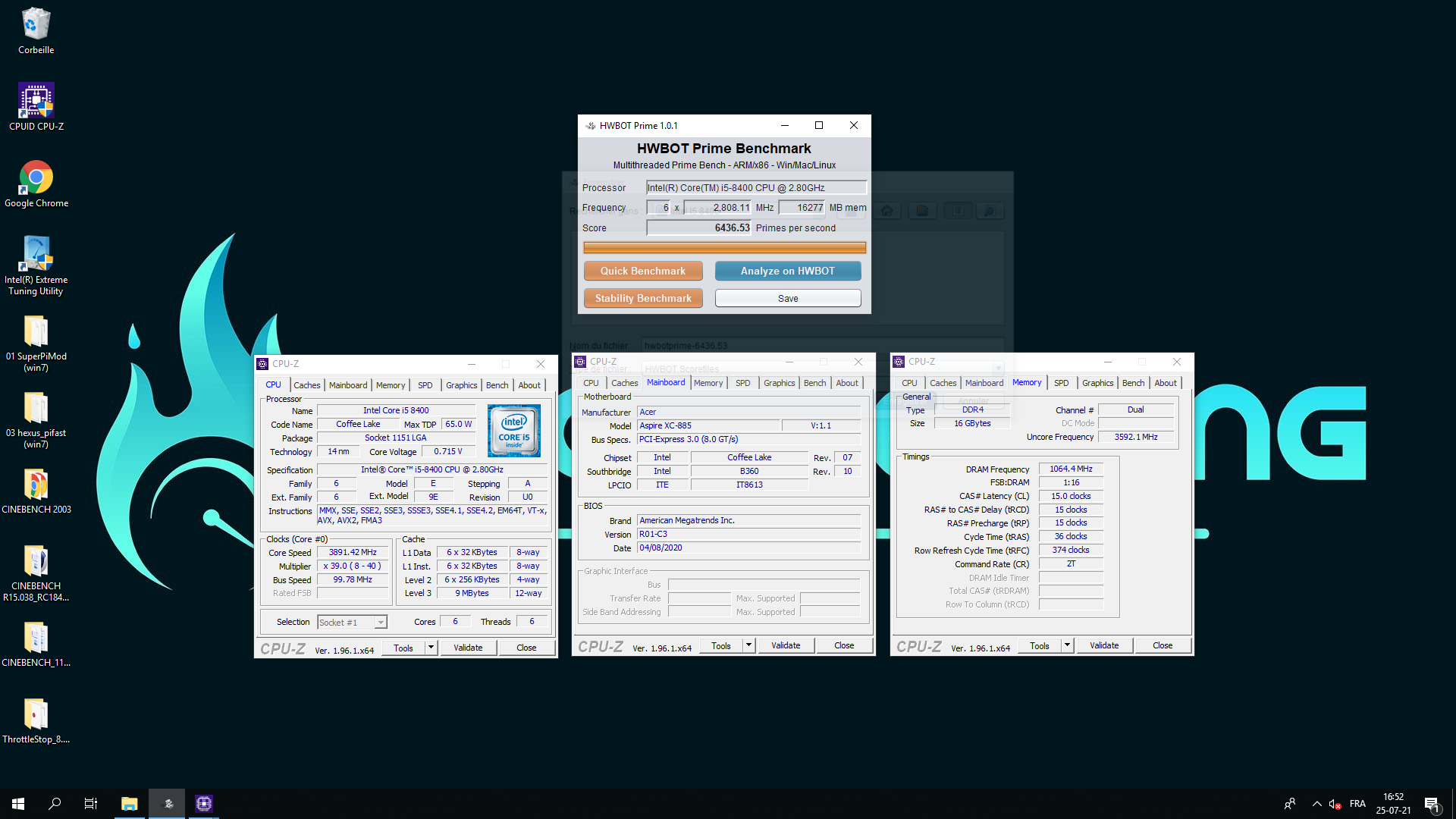Click Close button in middle CPU-Z window
The image size is (1456, 819).
pos(844,645)
